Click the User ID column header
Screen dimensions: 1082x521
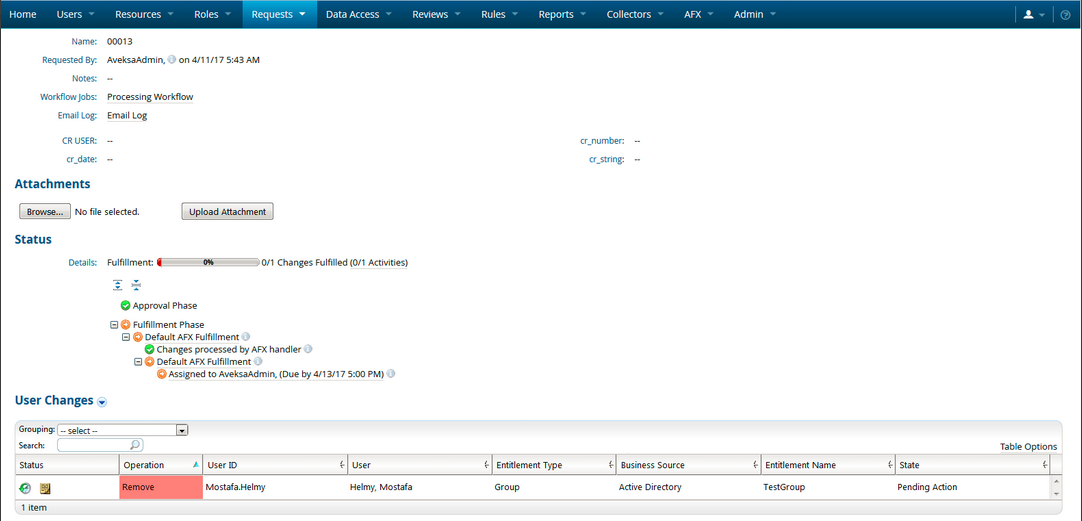(275, 465)
